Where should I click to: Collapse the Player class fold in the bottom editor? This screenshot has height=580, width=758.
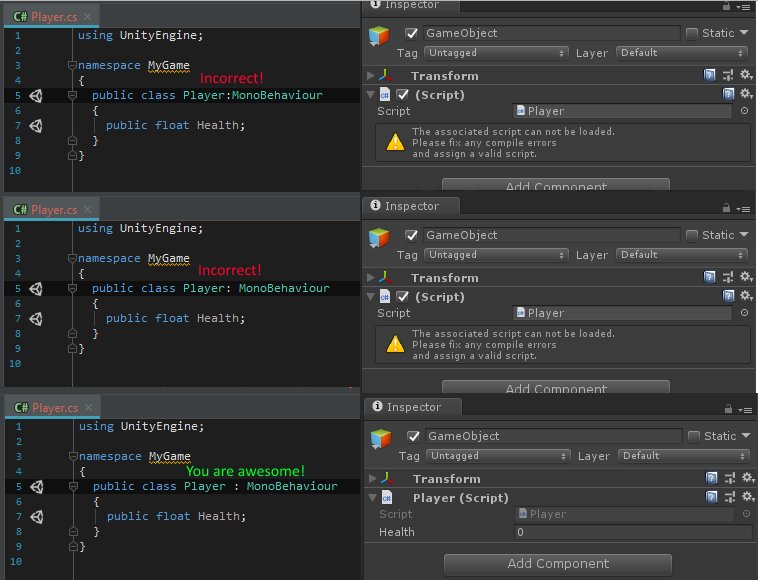tap(73, 486)
